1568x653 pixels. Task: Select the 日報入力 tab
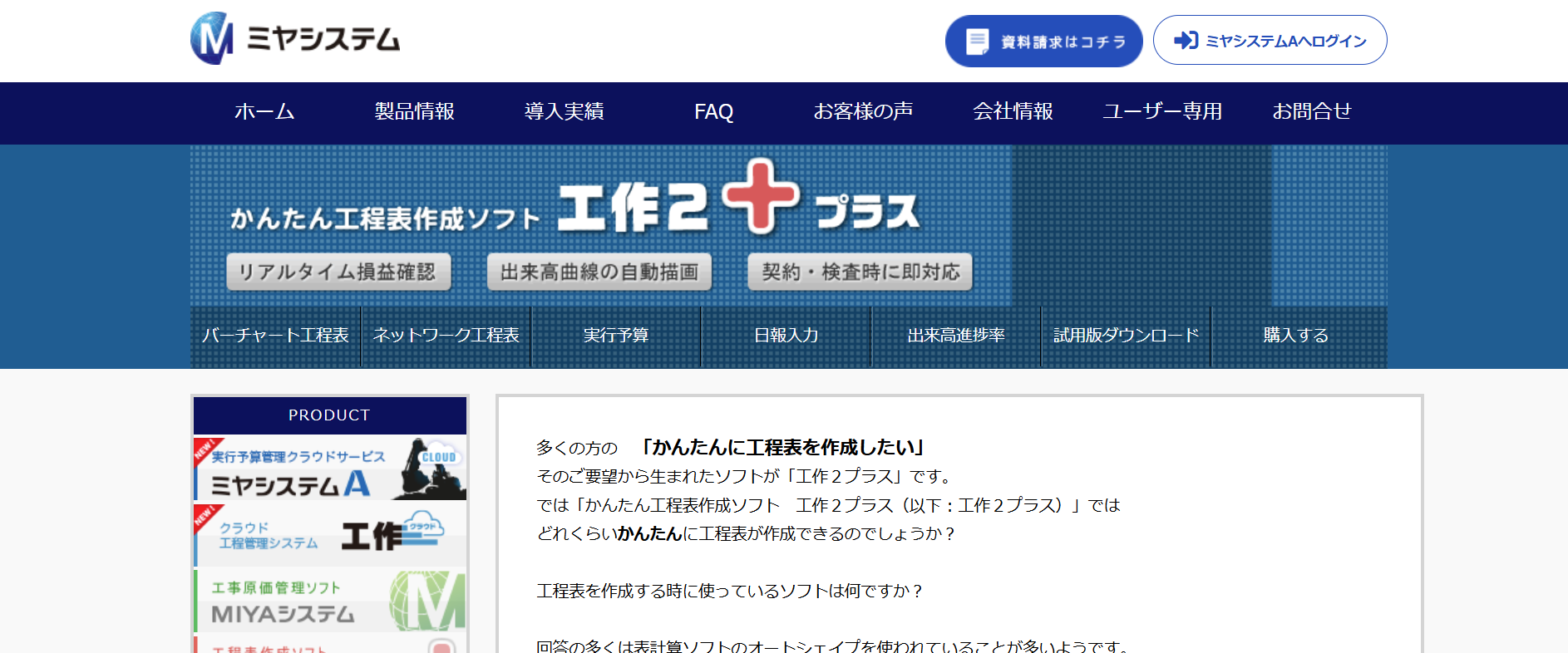coord(786,336)
